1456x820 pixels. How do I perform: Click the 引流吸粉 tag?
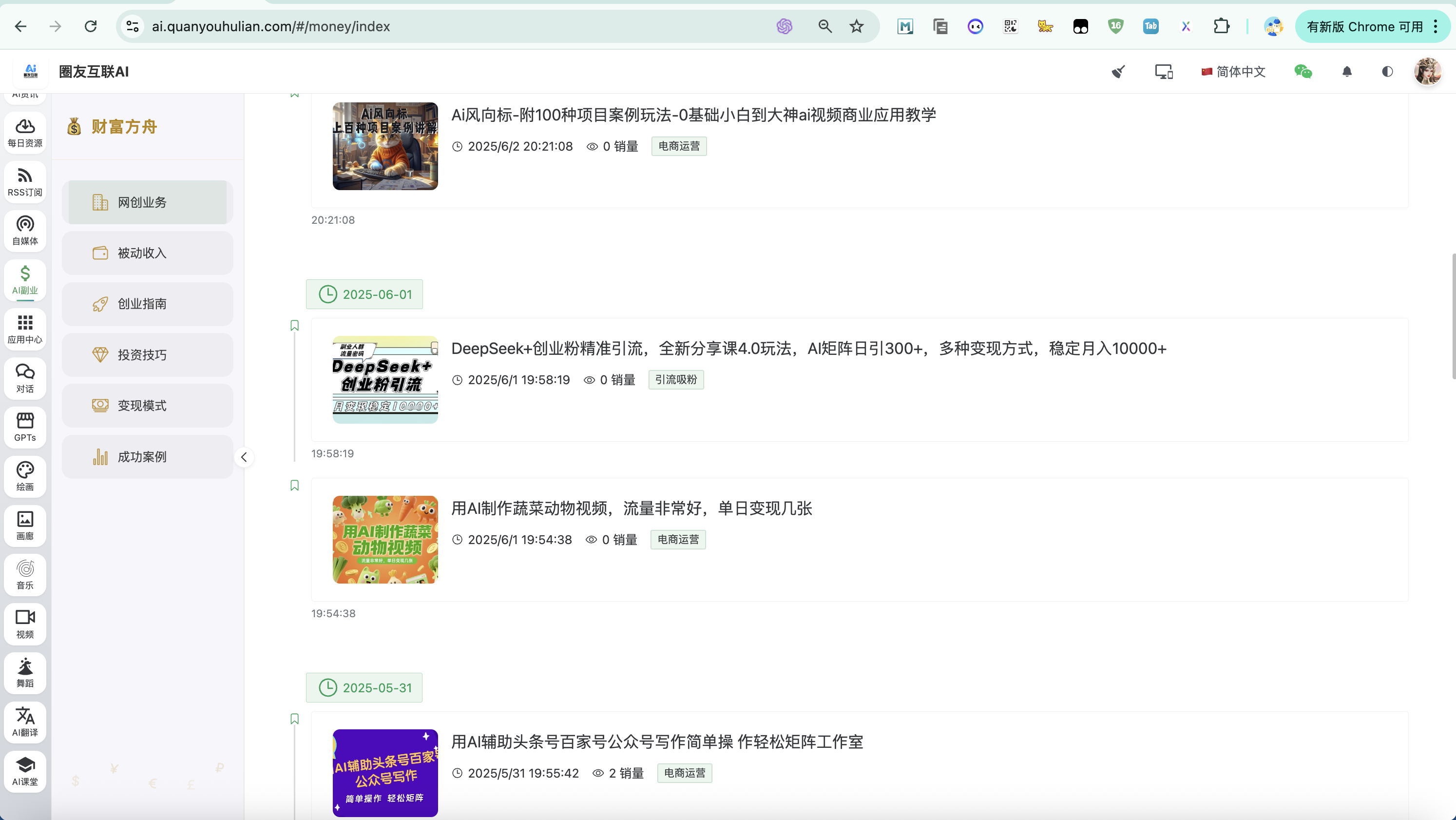pos(675,379)
